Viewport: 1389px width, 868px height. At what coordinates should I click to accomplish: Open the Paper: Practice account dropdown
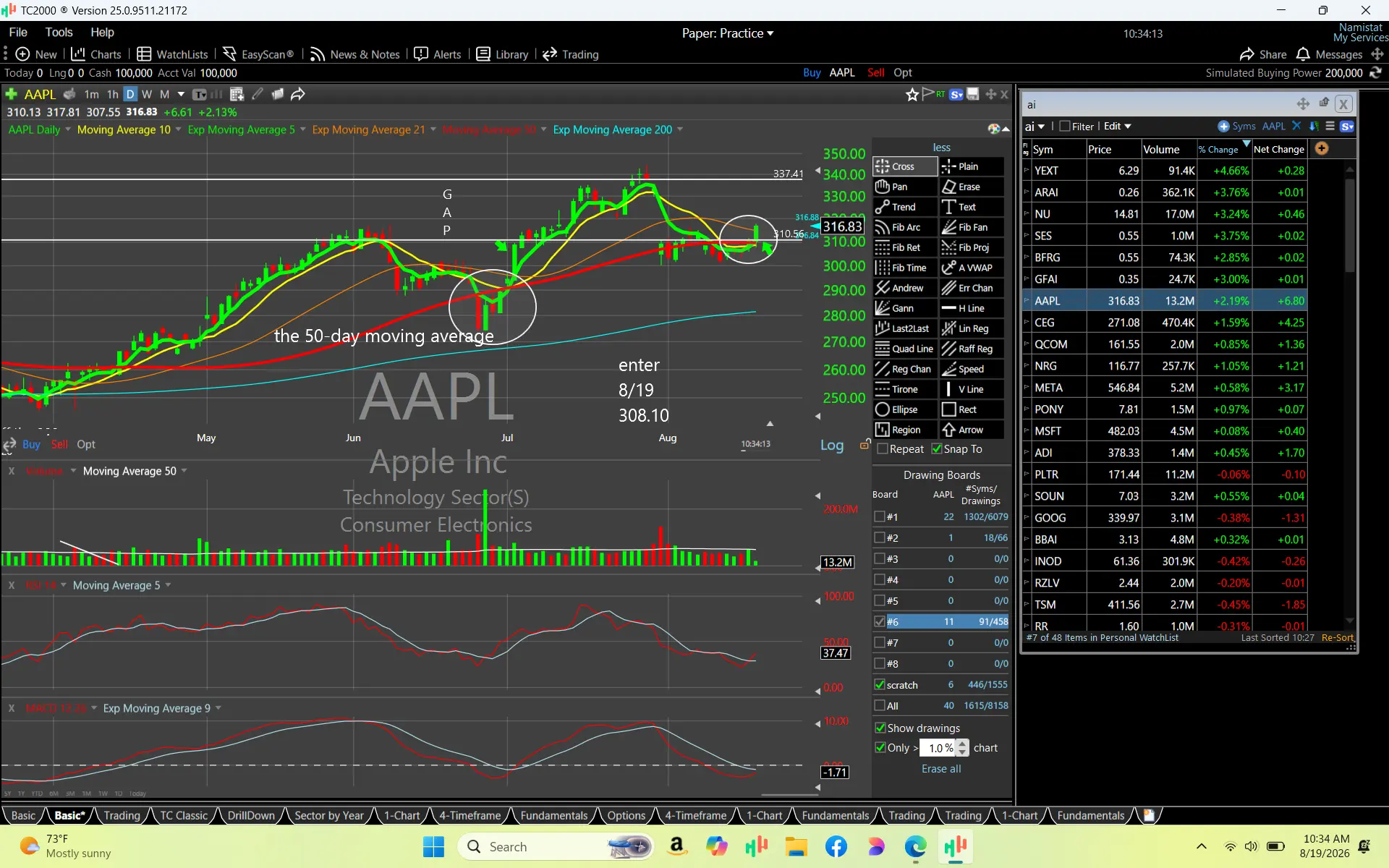[728, 33]
